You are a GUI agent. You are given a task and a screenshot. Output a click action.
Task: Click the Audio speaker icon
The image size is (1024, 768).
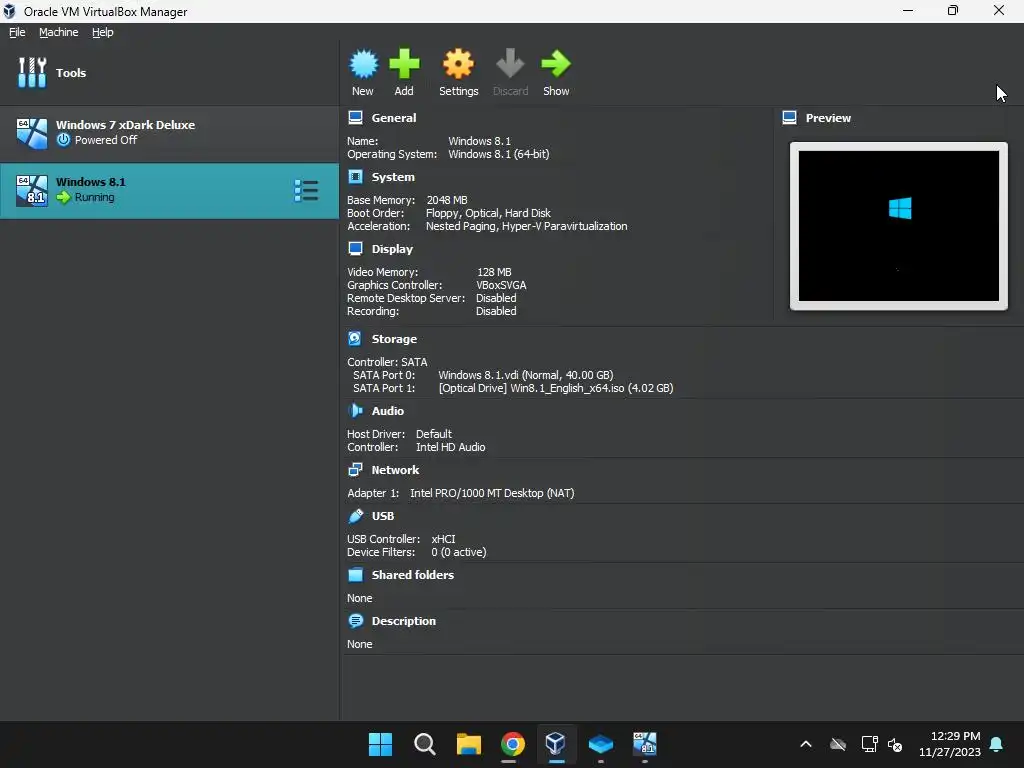click(355, 410)
